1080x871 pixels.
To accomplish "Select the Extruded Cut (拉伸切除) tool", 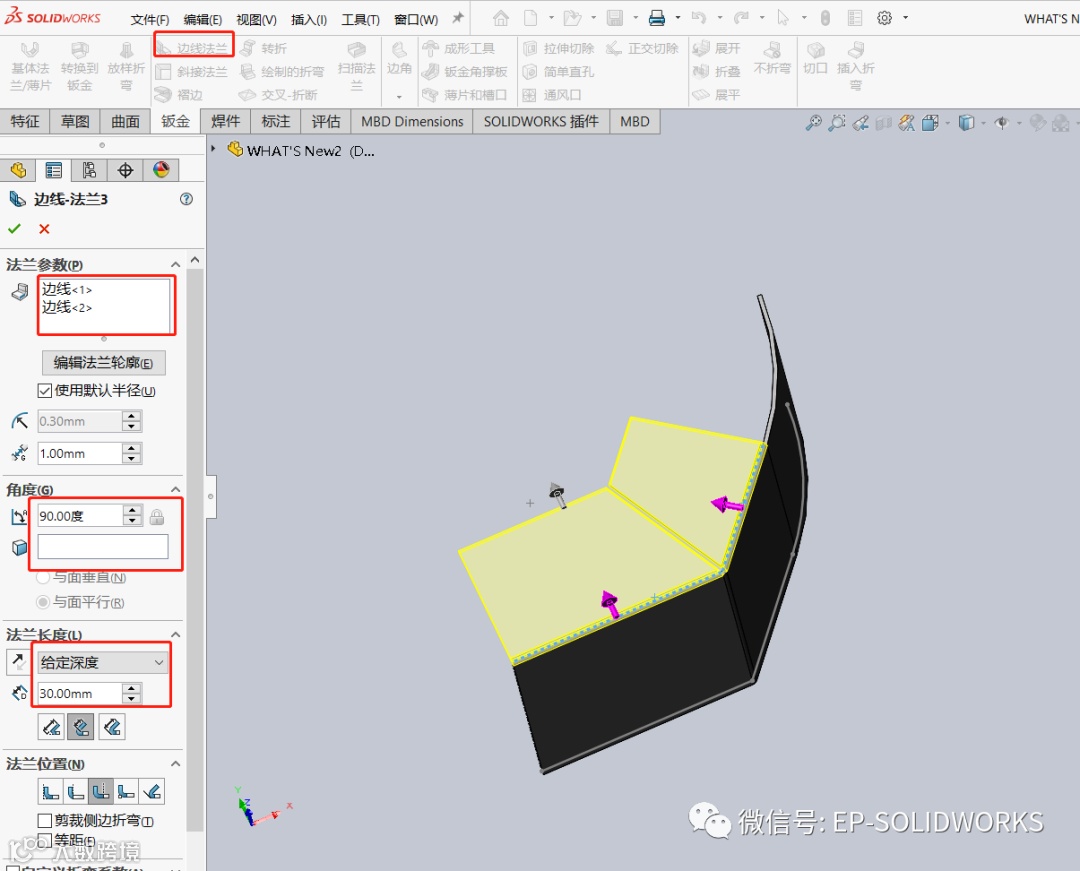I will 559,48.
